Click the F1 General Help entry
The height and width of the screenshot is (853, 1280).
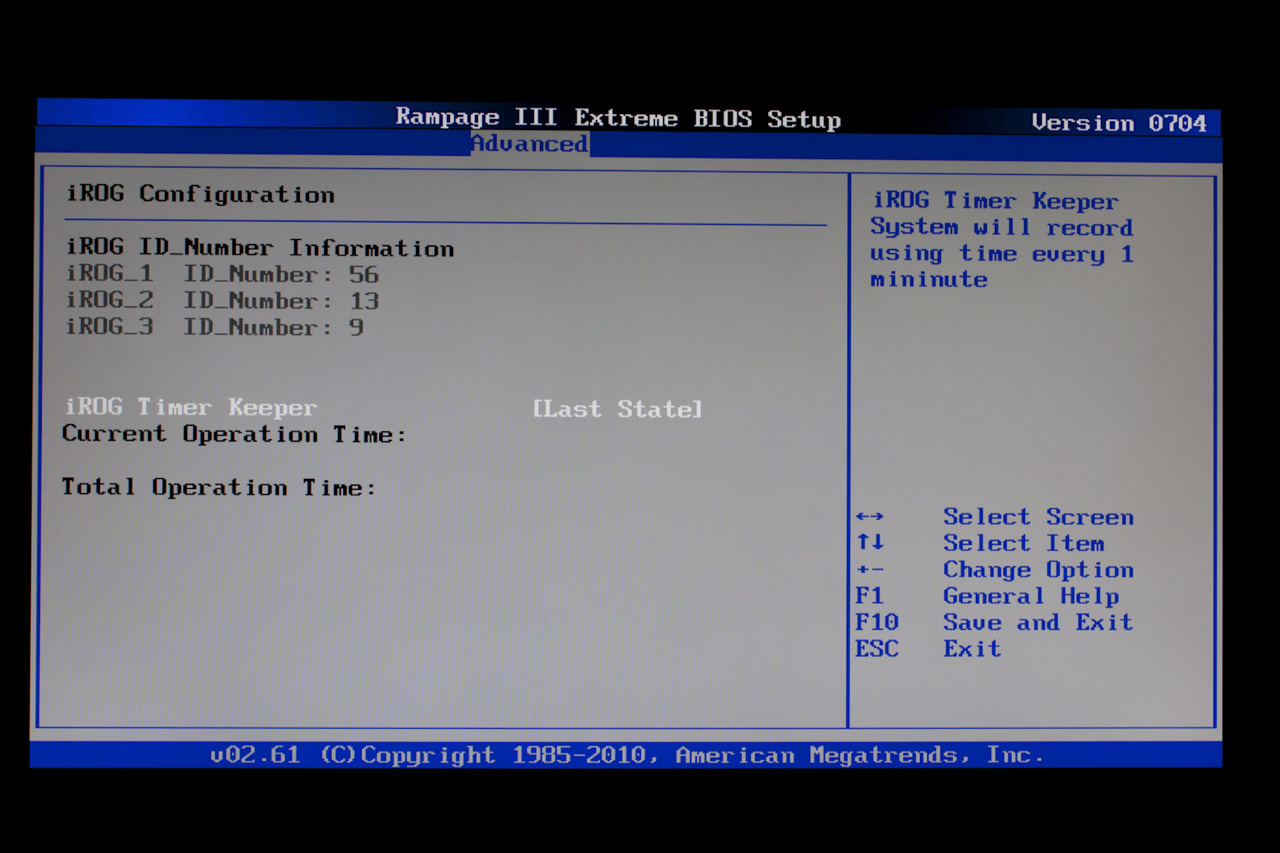tap(987, 596)
